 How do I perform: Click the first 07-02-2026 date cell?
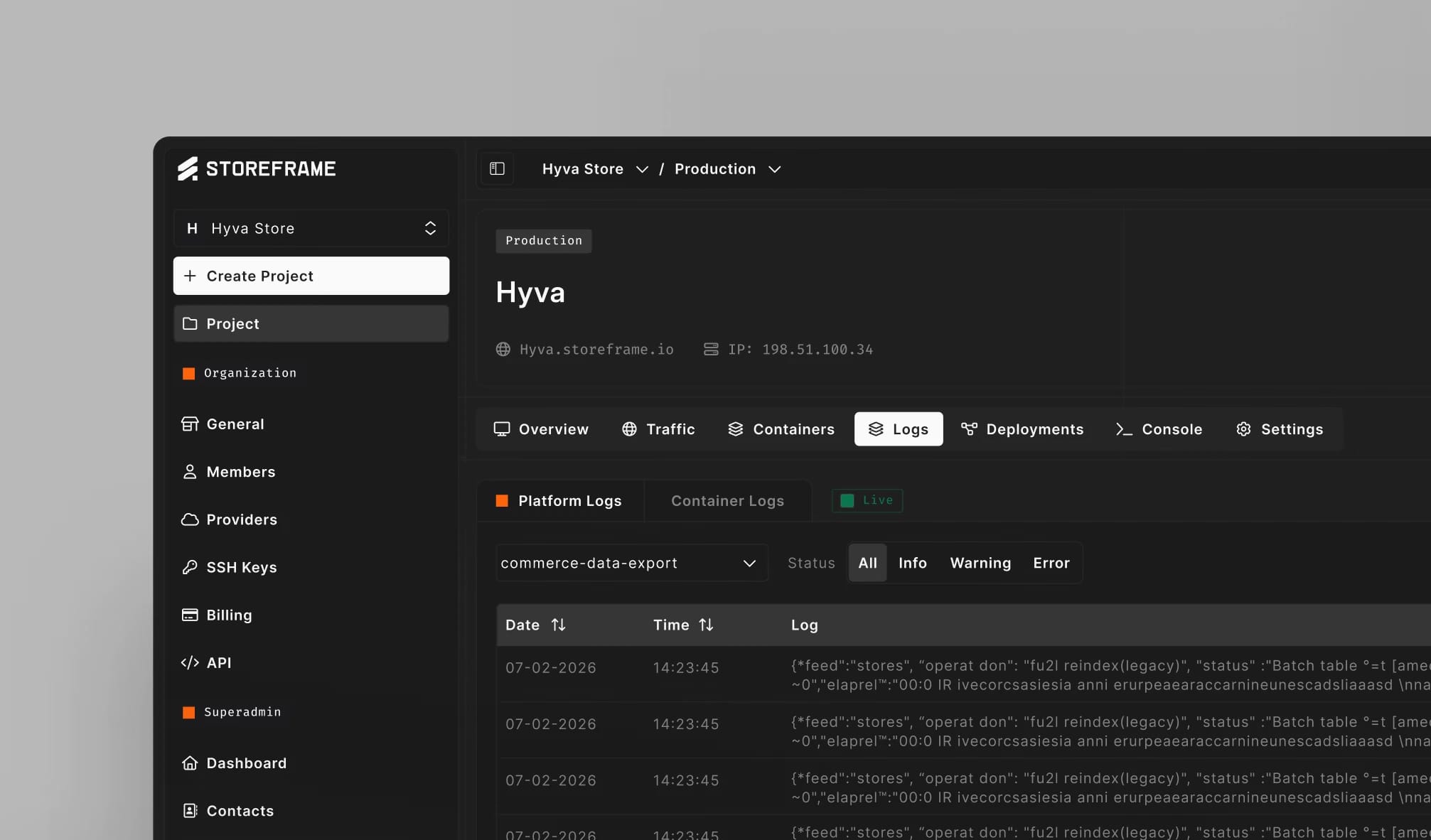(x=551, y=668)
